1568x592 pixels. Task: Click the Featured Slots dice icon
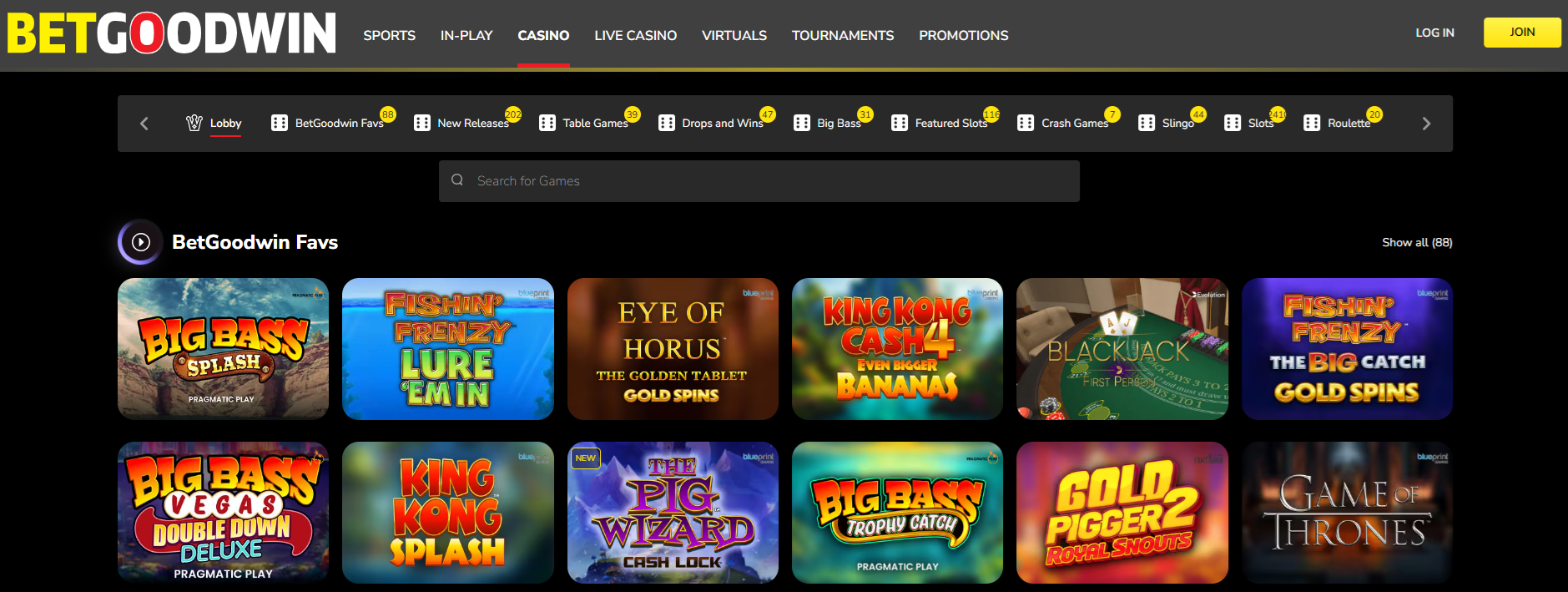pos(900,123)
